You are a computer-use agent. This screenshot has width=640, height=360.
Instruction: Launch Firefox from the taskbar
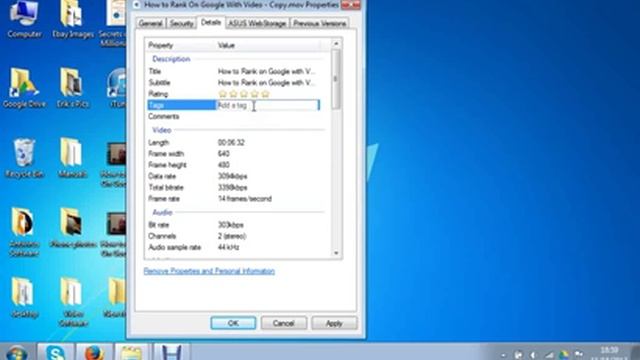tap(93, 352)
